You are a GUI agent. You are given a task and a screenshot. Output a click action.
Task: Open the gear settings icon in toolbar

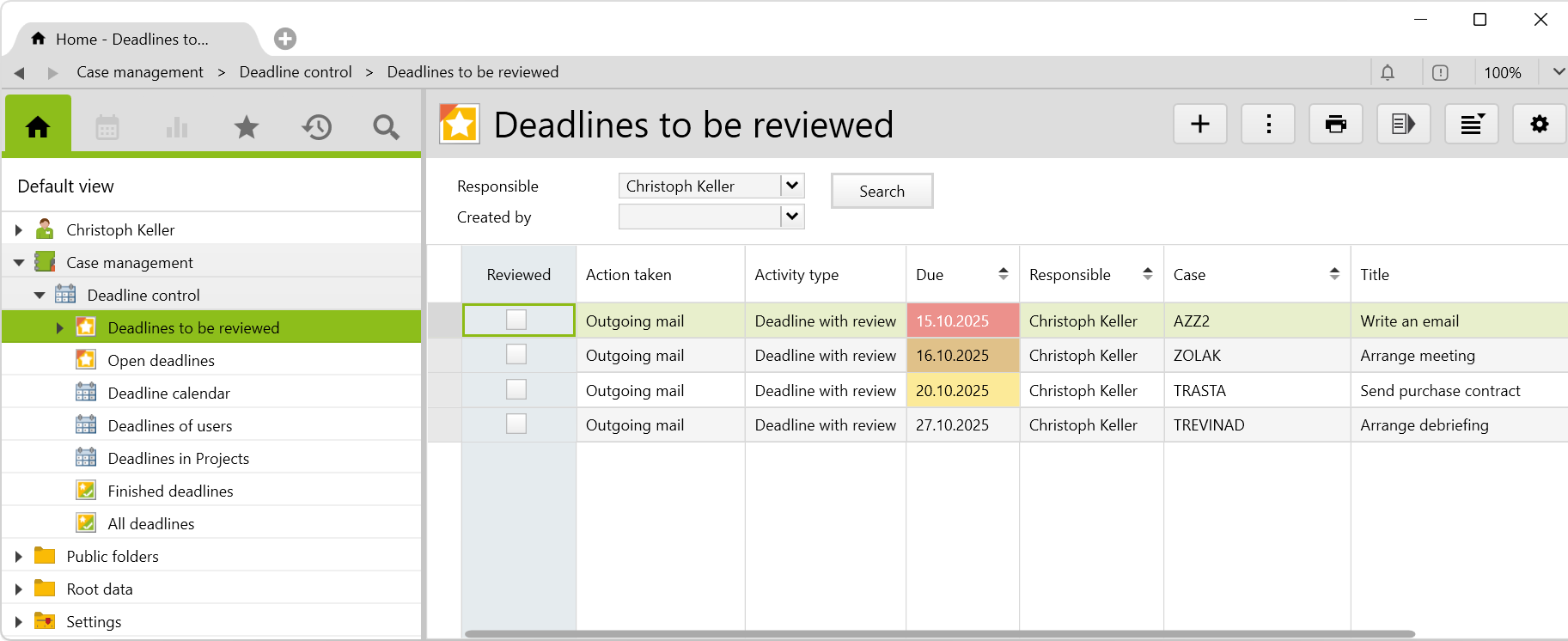click(x=1539, y=125)
